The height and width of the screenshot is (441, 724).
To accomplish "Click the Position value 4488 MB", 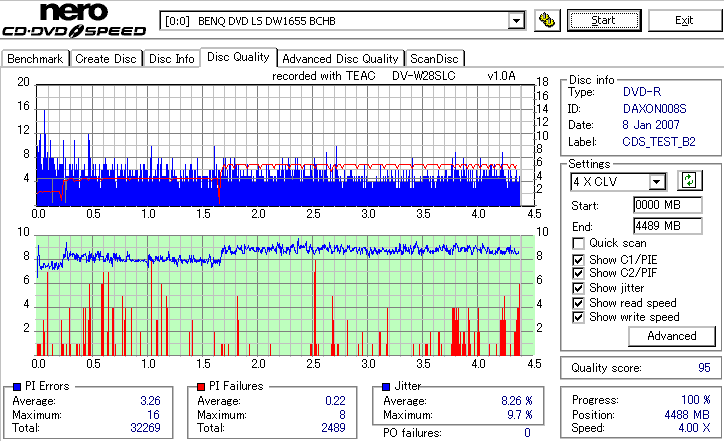I will (x=687, y=415).
